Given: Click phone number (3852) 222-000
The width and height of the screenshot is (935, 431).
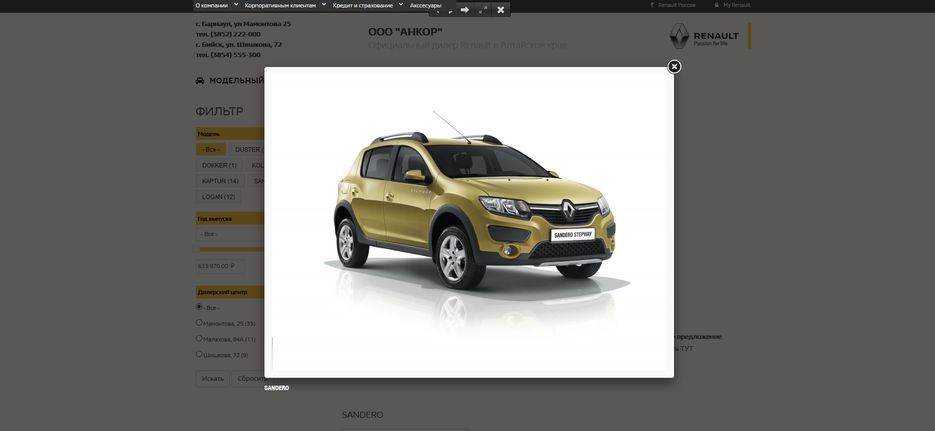Looking at the screenshot, I should [x=235, y=34].
